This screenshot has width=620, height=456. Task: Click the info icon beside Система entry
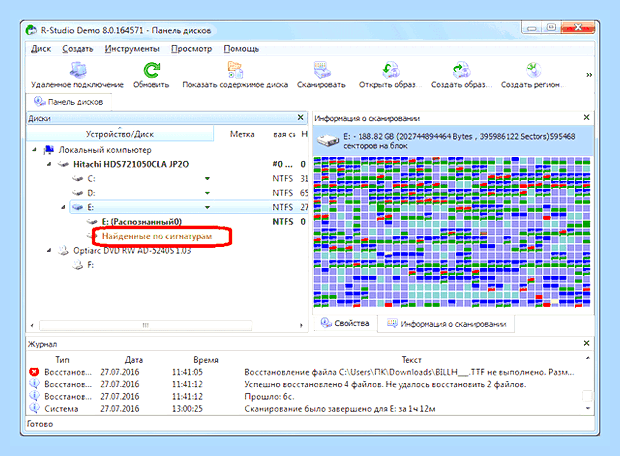point(34,408)
